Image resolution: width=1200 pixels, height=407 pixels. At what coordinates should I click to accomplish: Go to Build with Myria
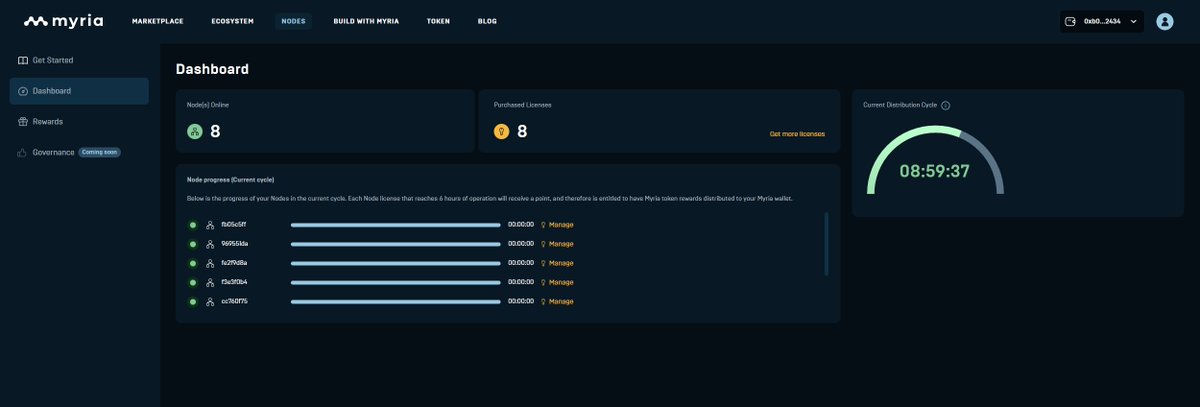click(366, 21)
